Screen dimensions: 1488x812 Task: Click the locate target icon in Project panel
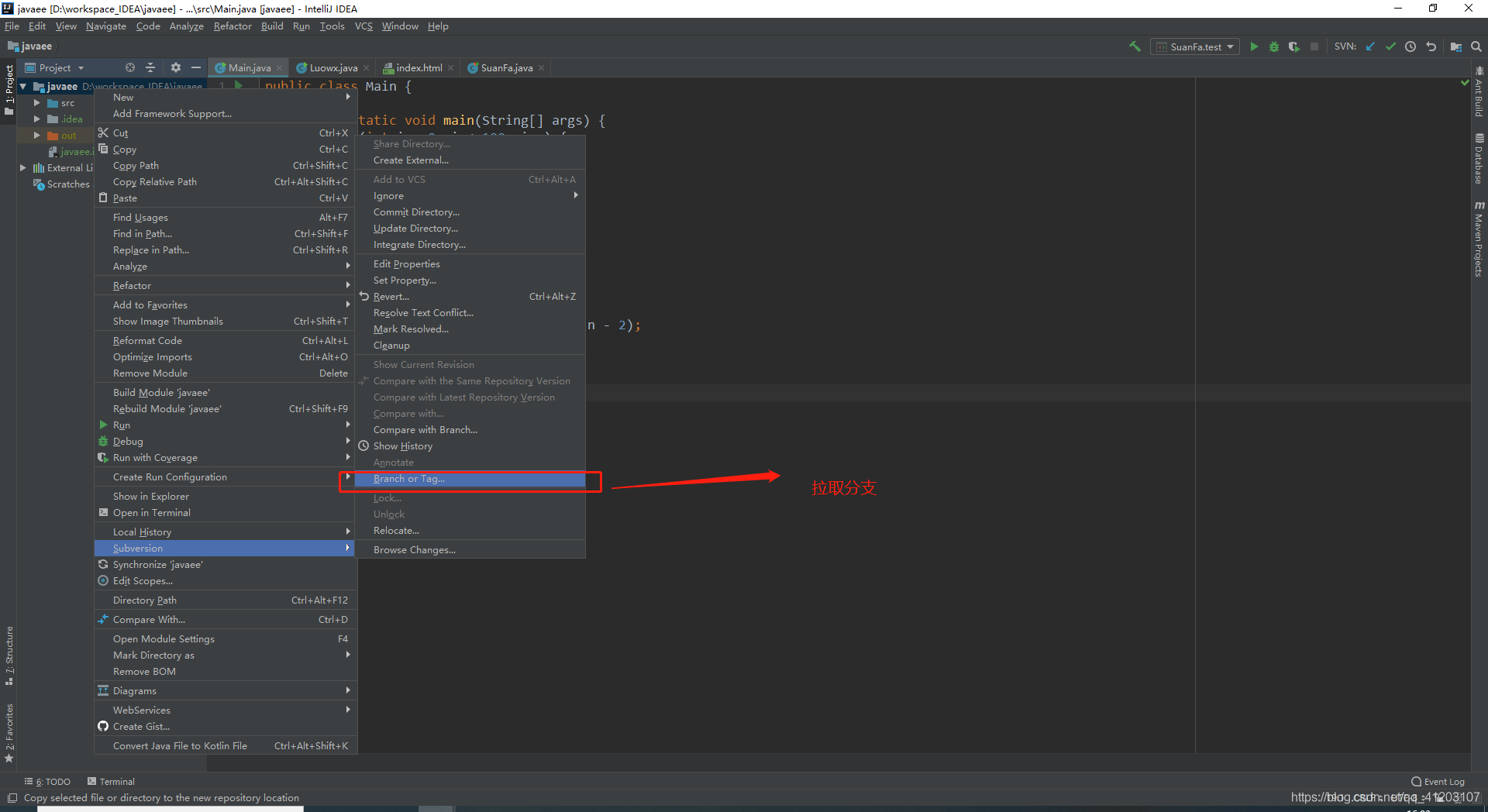point(130,67)
